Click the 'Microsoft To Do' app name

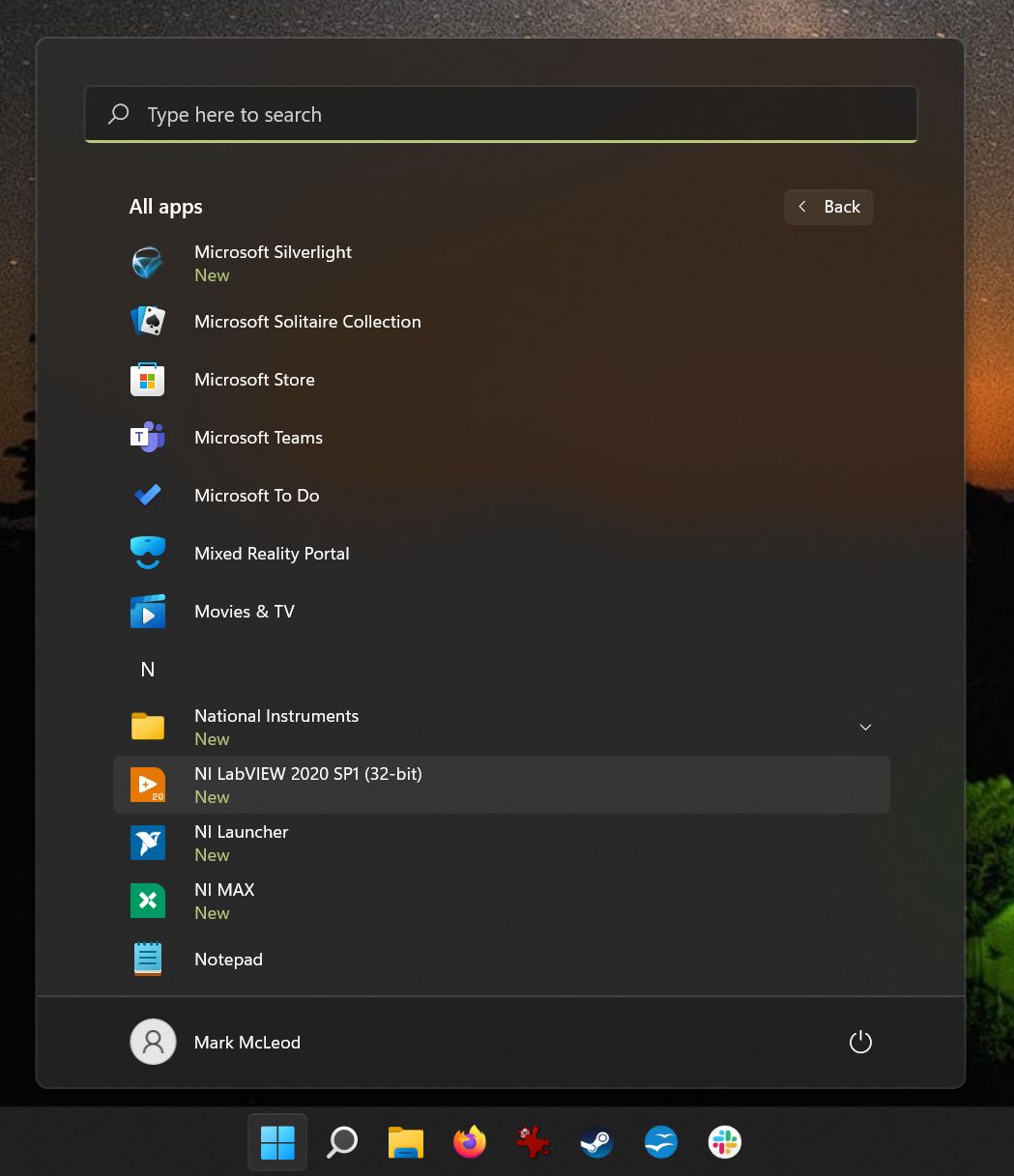tap(256, 496)
